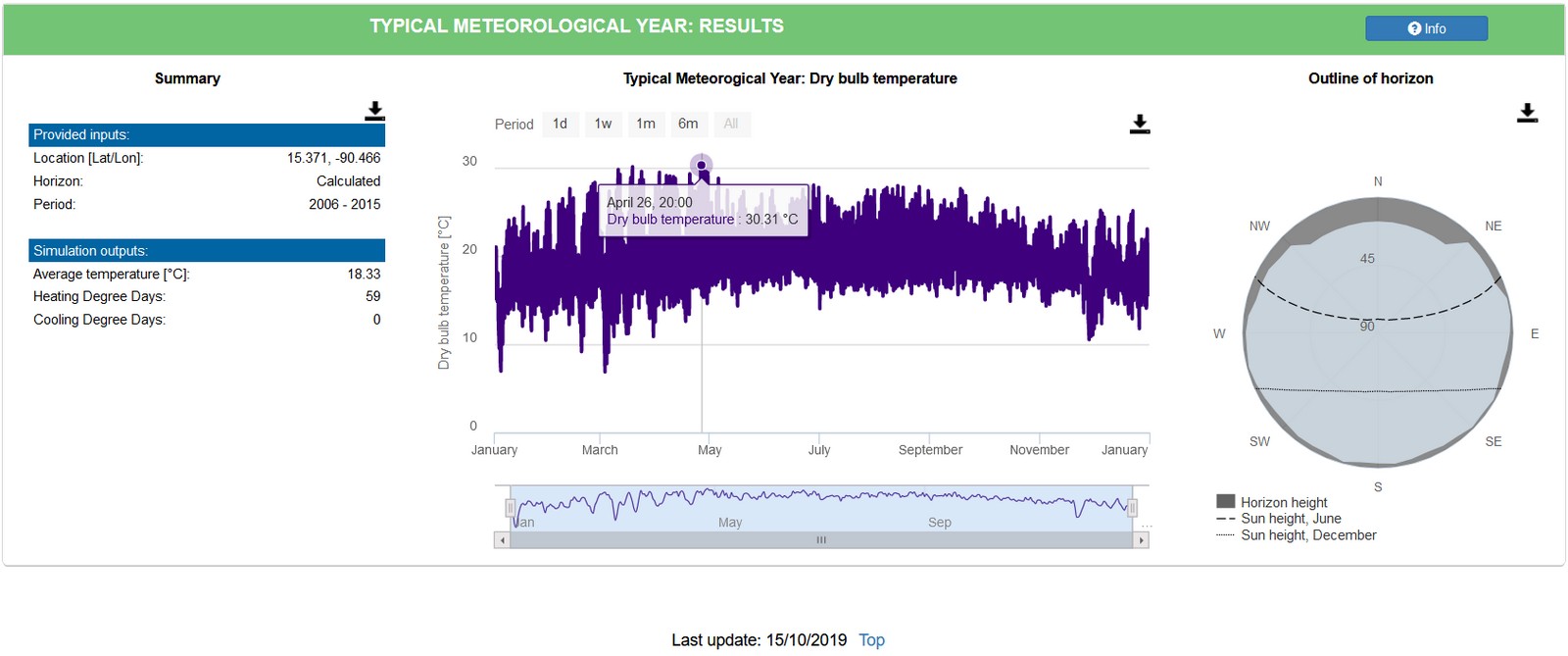
Task: Download the dry bulb temperature chart
Action: pos(1140,124)
